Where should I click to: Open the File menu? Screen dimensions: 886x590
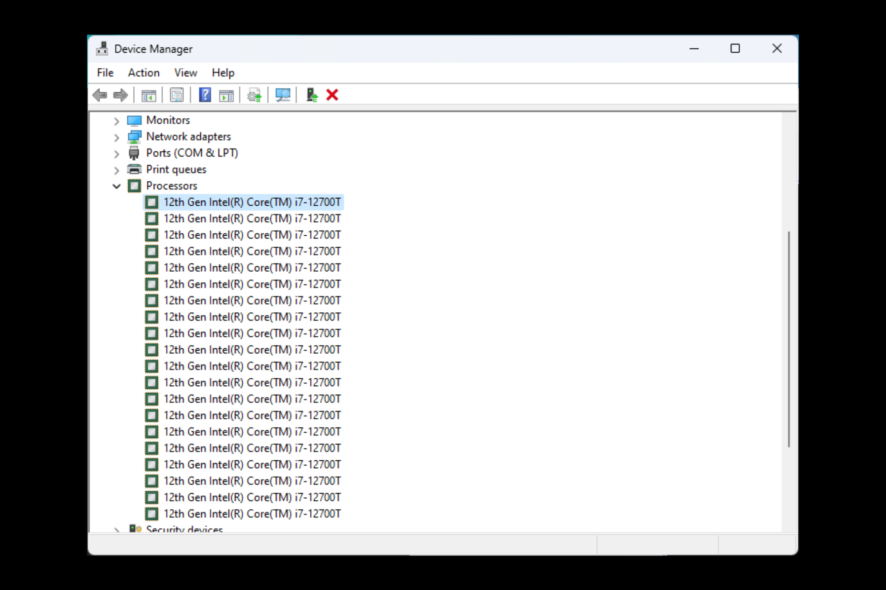[105, 73]
